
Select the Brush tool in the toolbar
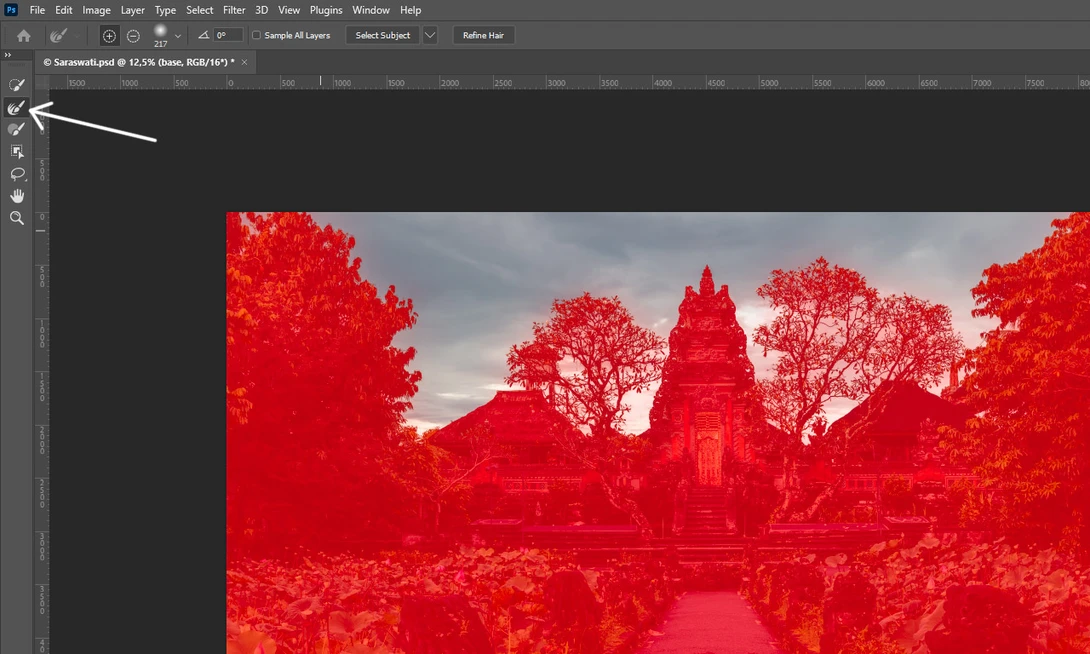(x=16, y=128)
